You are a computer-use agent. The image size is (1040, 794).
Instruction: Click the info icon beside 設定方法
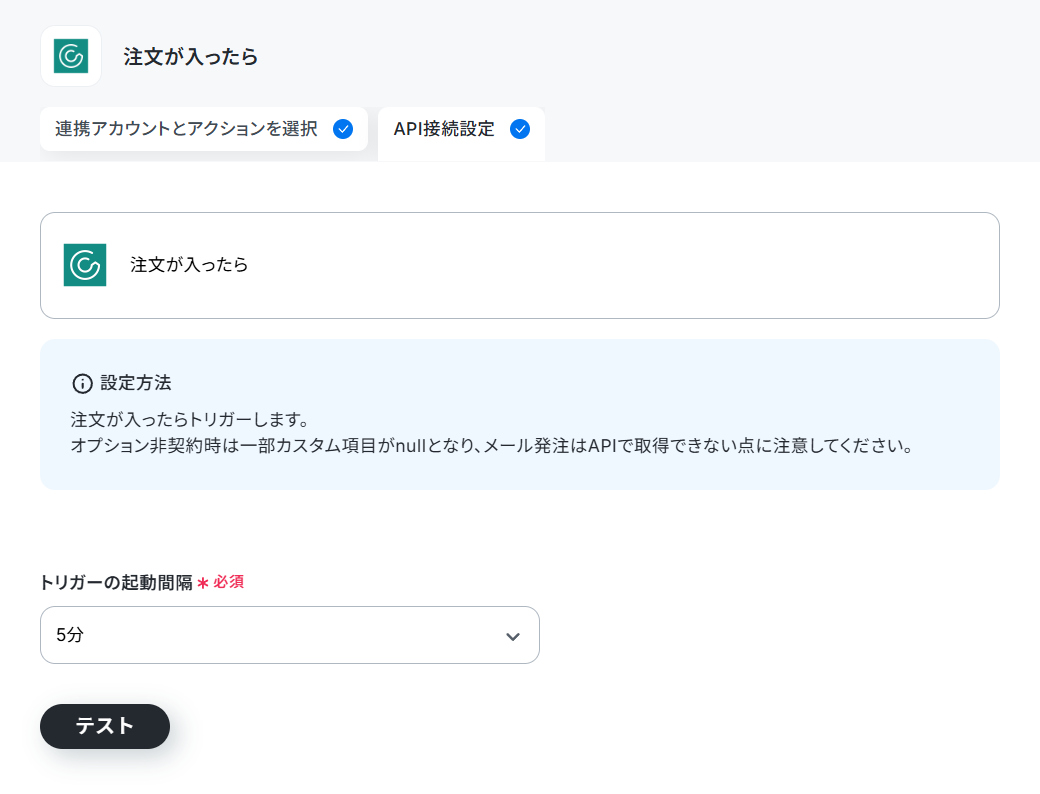click(x=82, y=383)
